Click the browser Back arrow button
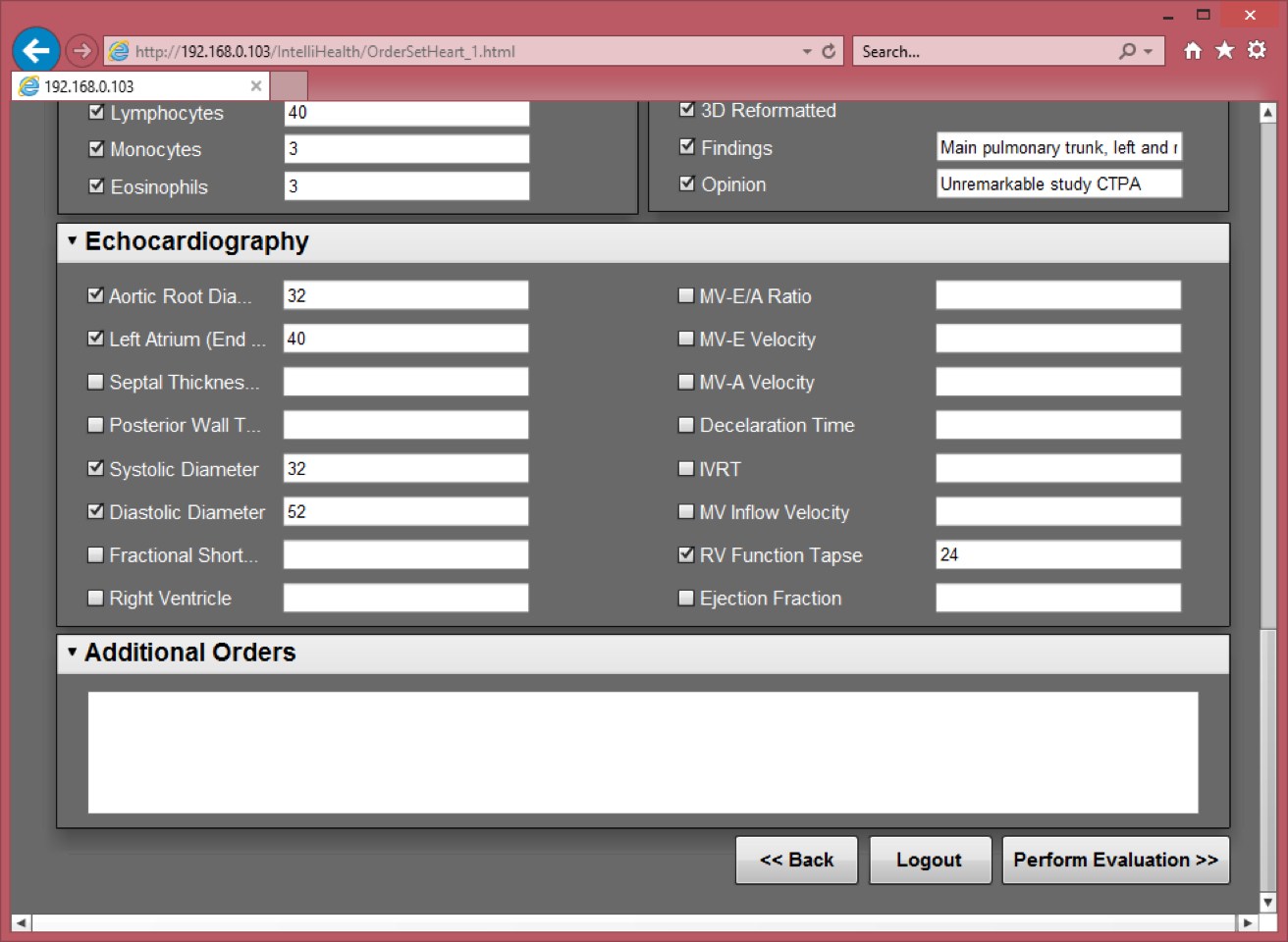The image size is (1288, 942). click(x=36, y=50)
